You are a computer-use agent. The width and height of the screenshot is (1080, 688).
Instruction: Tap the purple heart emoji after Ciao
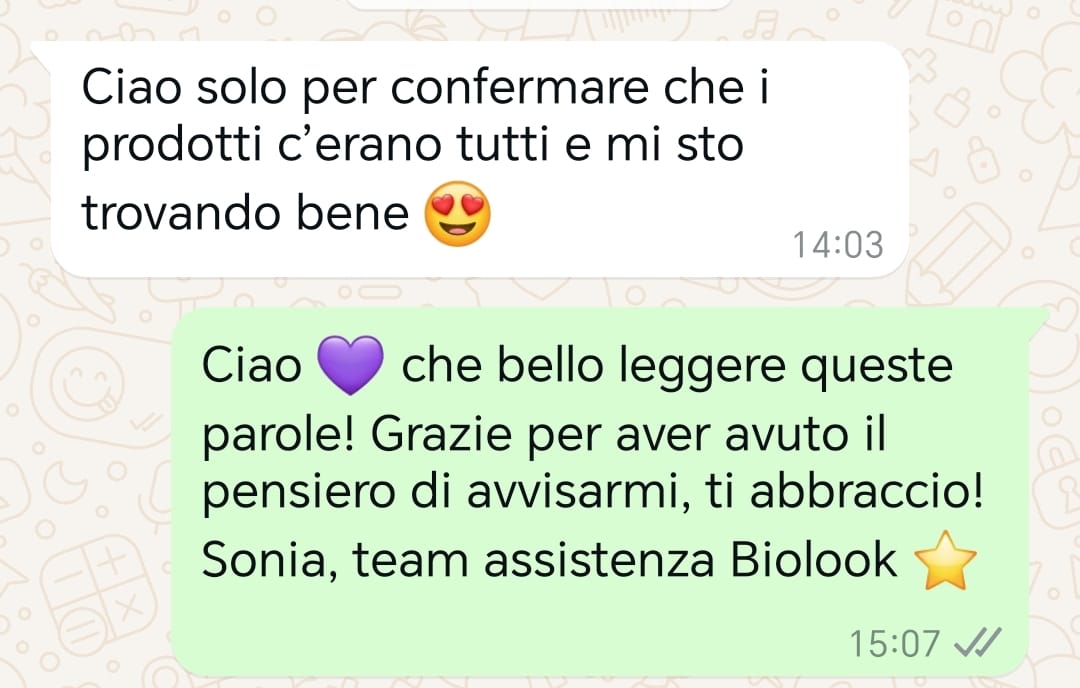point(350,365)
